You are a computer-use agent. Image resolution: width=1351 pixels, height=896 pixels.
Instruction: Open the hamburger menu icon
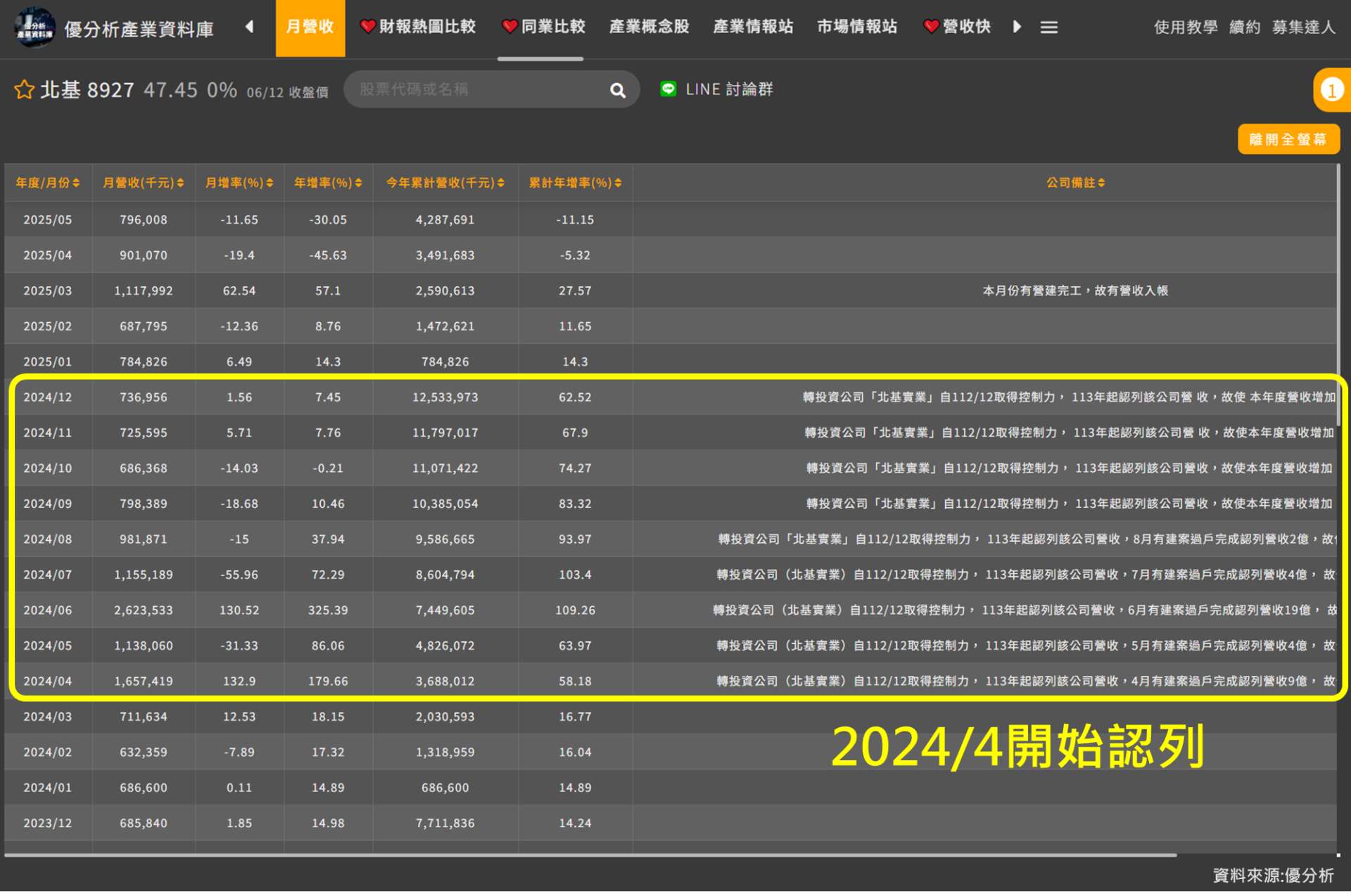tap(1049, 27)
